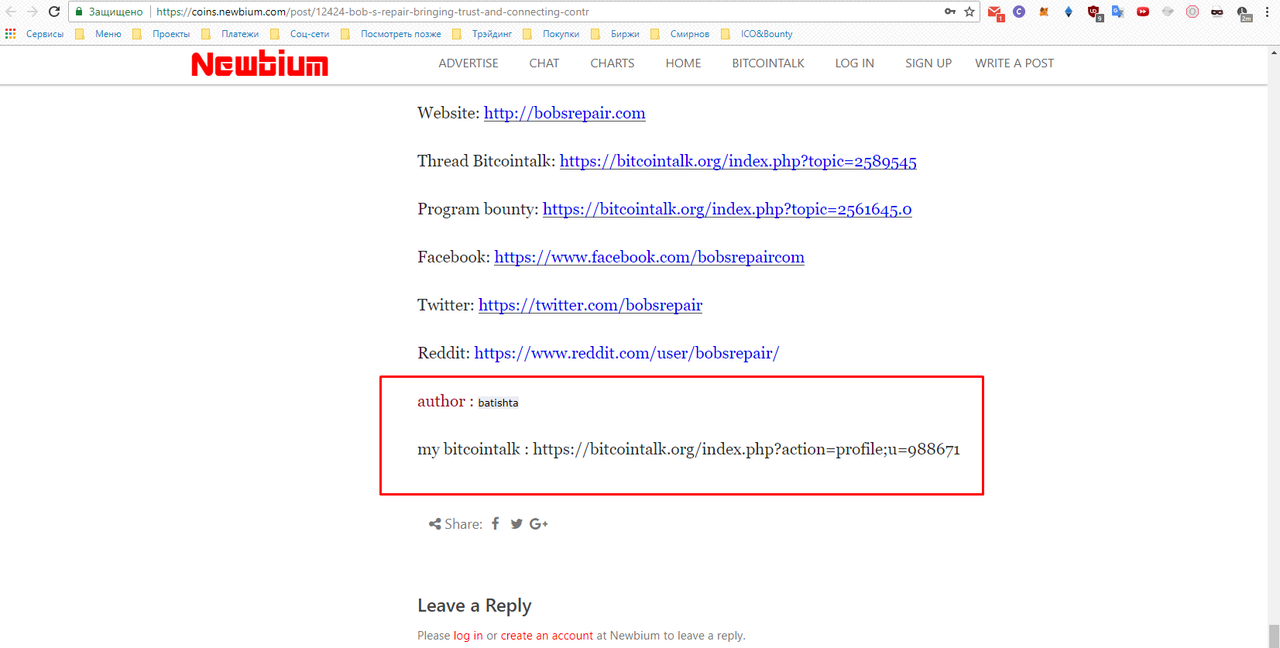Open the Thread Bitcointalk topic link

click(738, 161)
